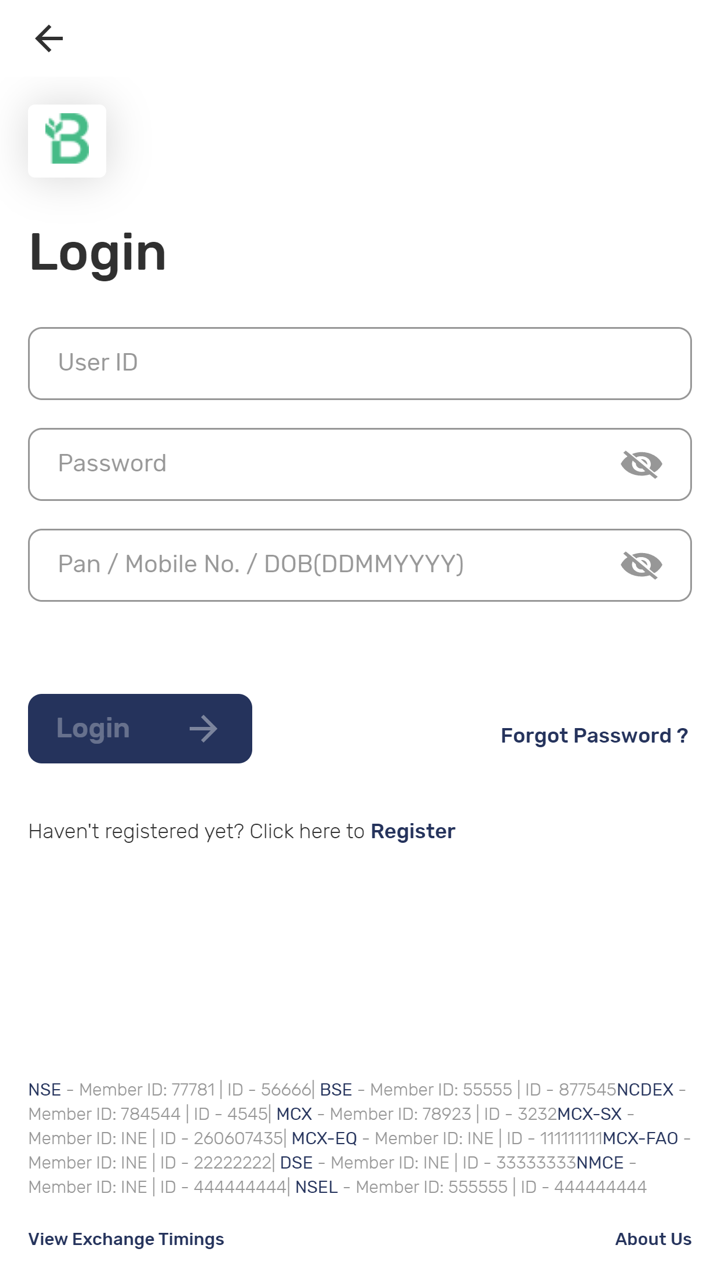
Task: Tap the MCX-FAO exchange label
Action: (640, 1138)
